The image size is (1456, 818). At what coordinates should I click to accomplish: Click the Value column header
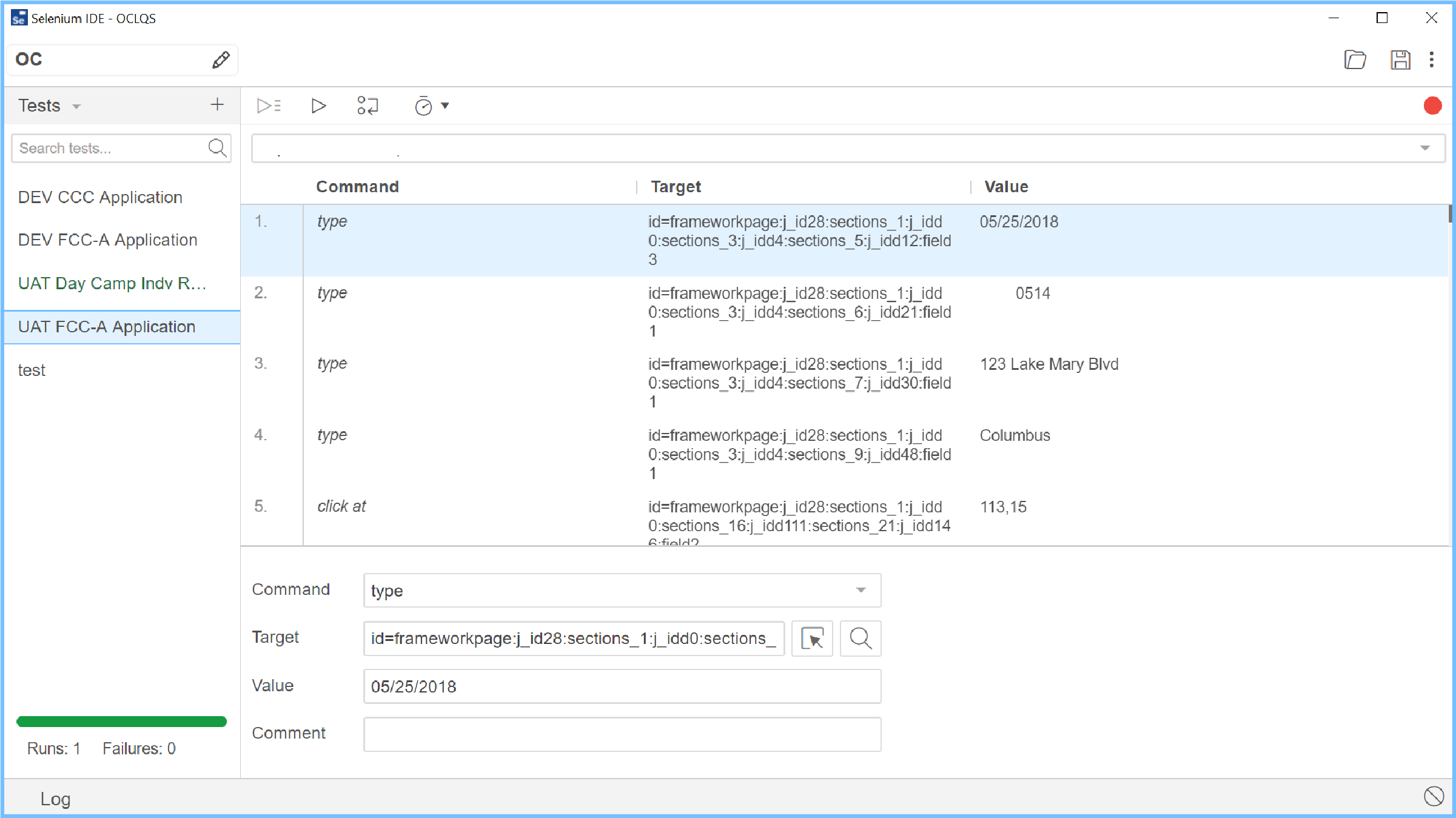pos(1006,187)
